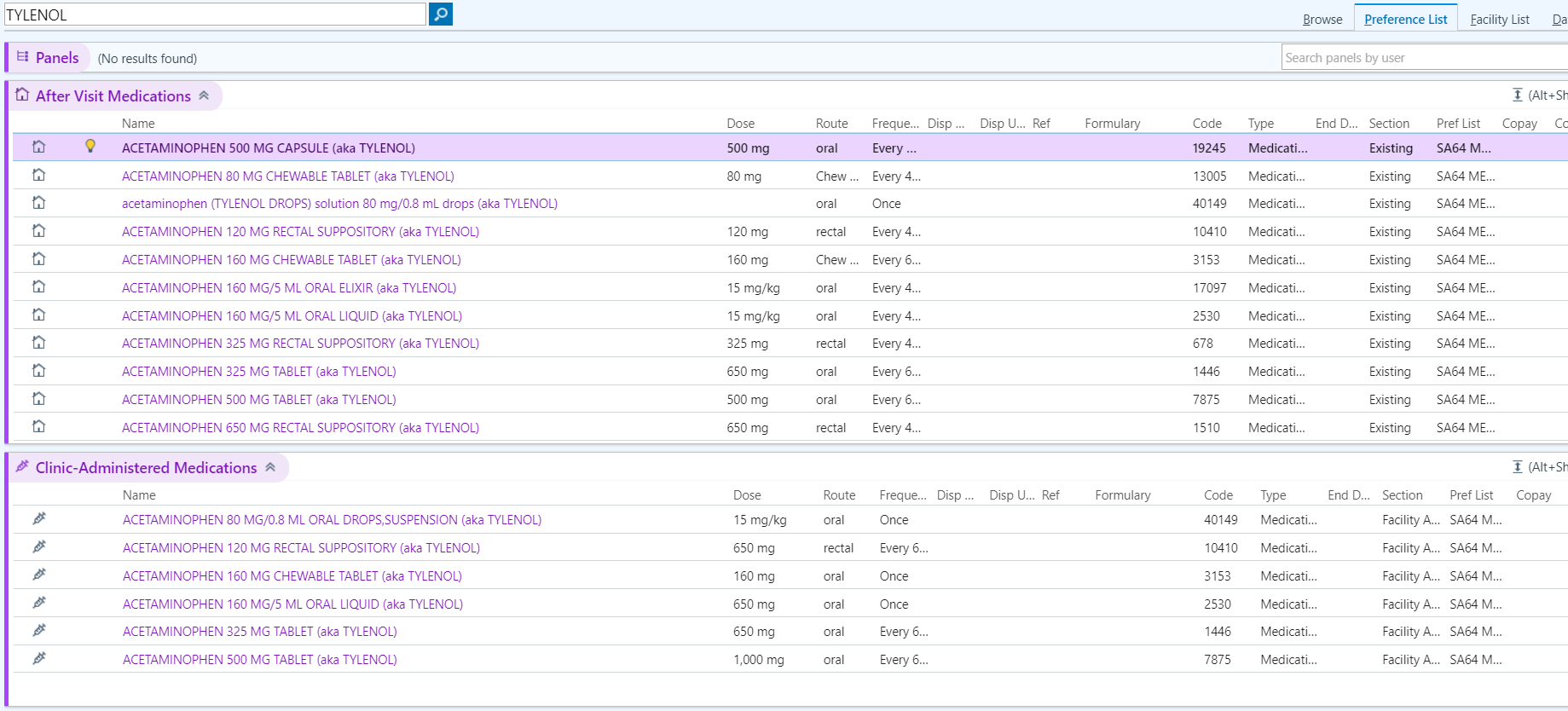Click house icon for 325 mg rectal suppository
Viewport: 1568px width, 711px height.
(x=38, y=343)
